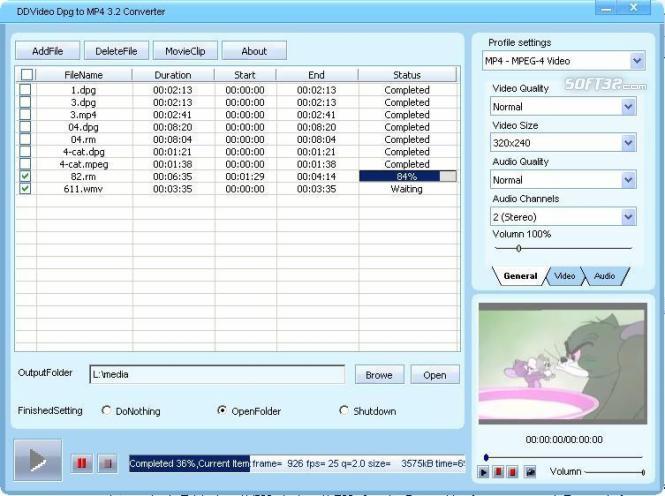The width and height of the screenshot is (665, 496).
Task: Switch to the Audio settings tab
Action: [604, 276]
